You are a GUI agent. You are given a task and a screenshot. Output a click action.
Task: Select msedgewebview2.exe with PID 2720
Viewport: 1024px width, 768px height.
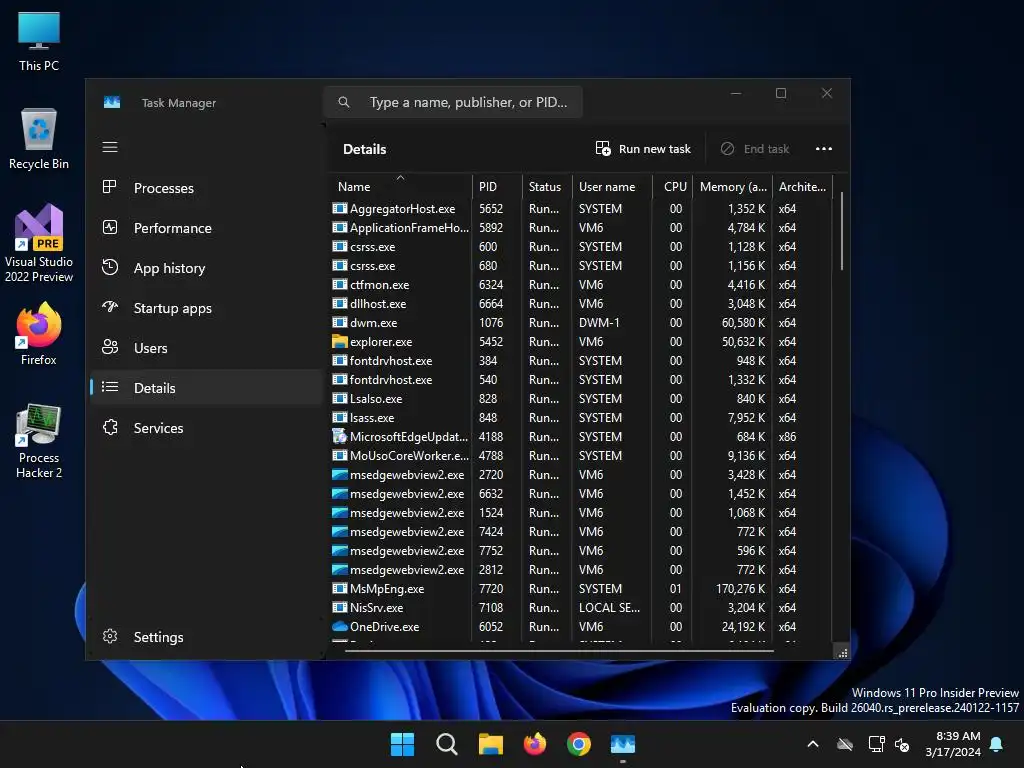click(x=581, y=474)
